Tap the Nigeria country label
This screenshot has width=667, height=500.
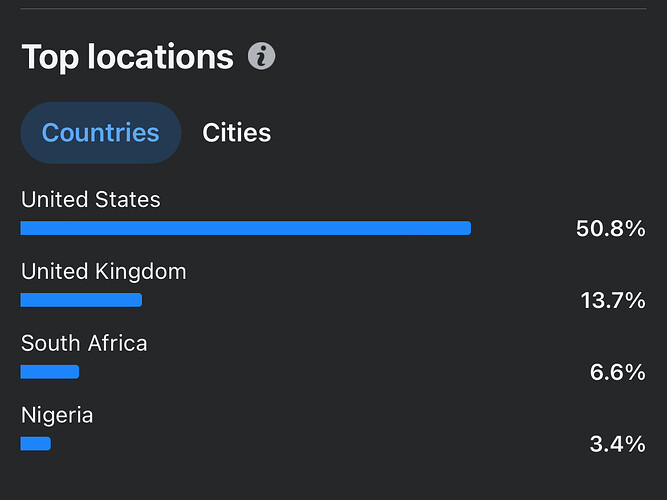(x=57, y=415)
